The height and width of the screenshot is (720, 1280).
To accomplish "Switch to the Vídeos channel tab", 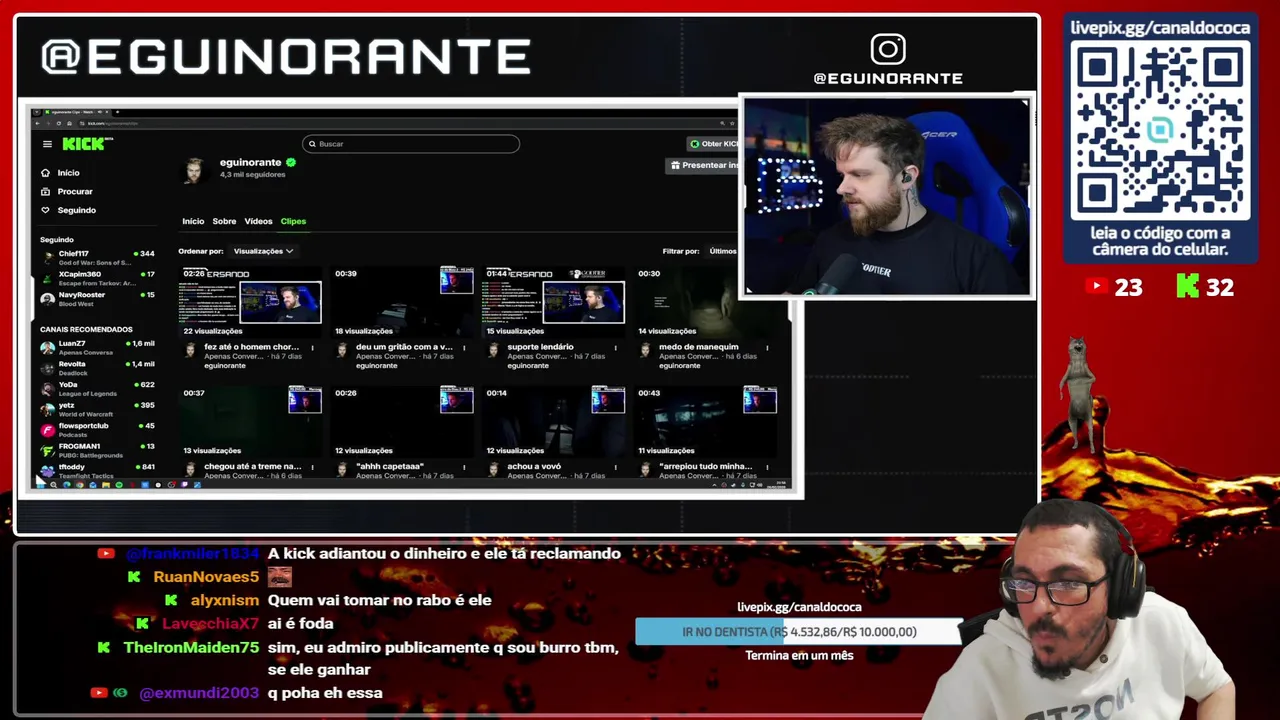I will coord(258,221).
